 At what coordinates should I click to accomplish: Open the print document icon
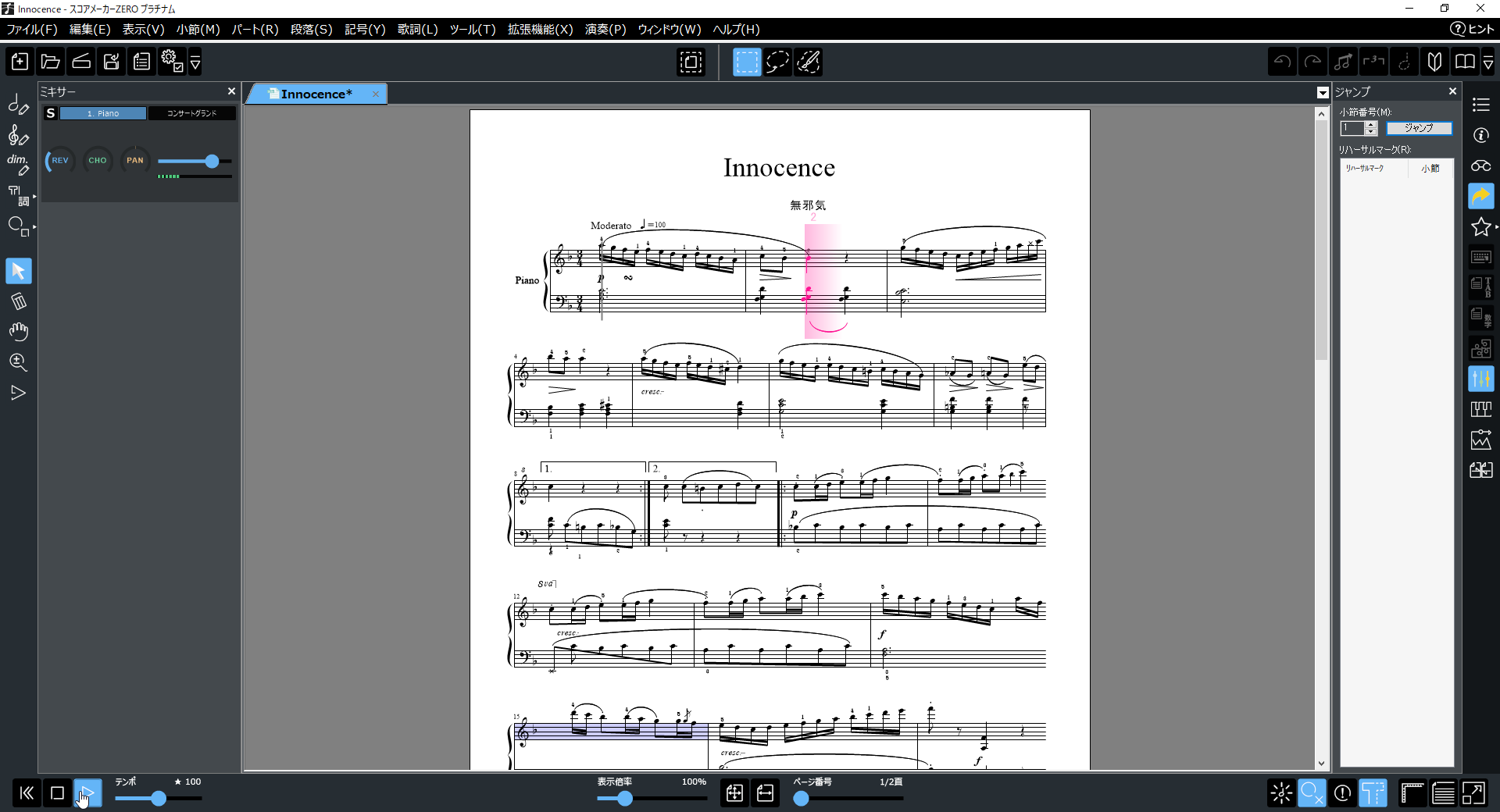[141, 62]
